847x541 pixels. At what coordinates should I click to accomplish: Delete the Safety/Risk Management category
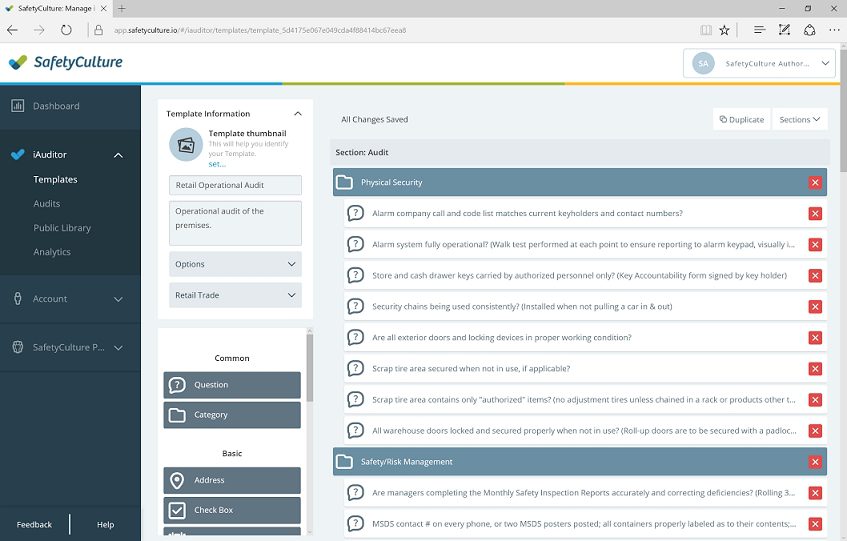pyautogui.click(x=815, y=462)
